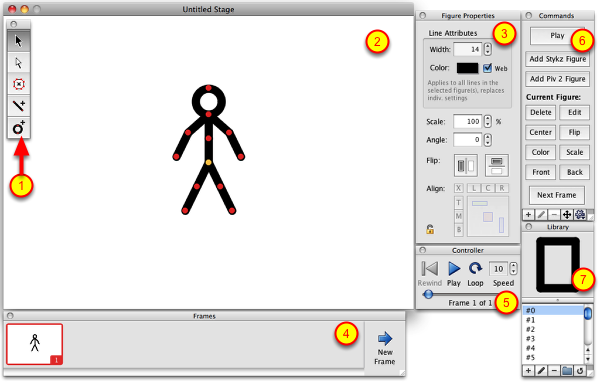Select library item #1

point(553,320)
